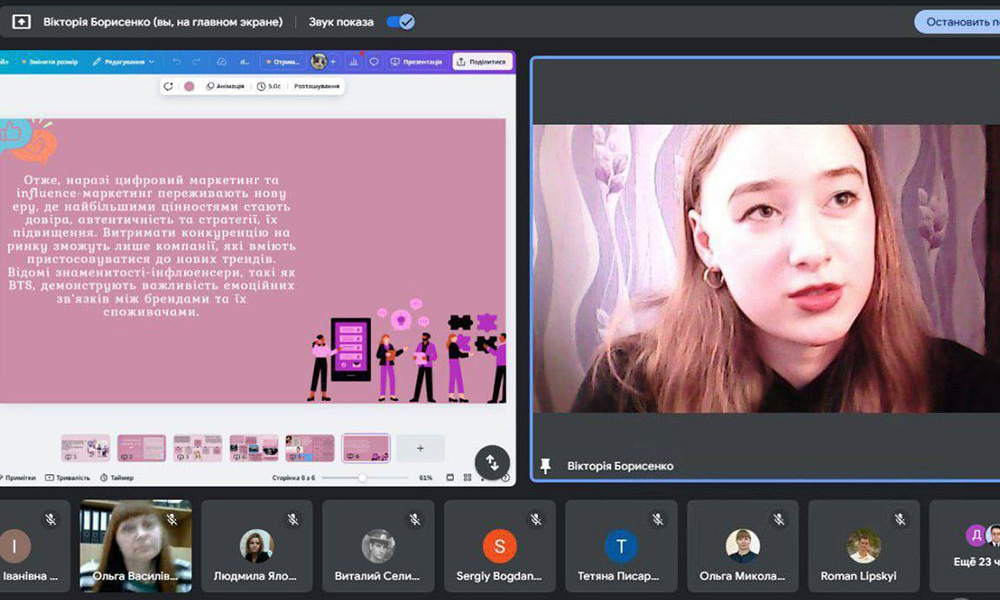Click the 'Поділитися' share button in Canva
This screenshot has height=600, width=1000.
coord(482,61)
